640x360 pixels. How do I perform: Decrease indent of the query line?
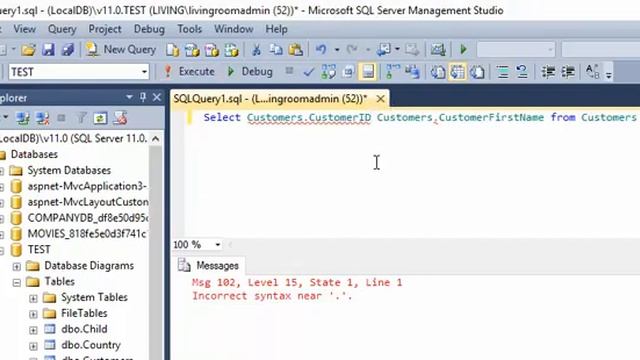pos(548,72)
